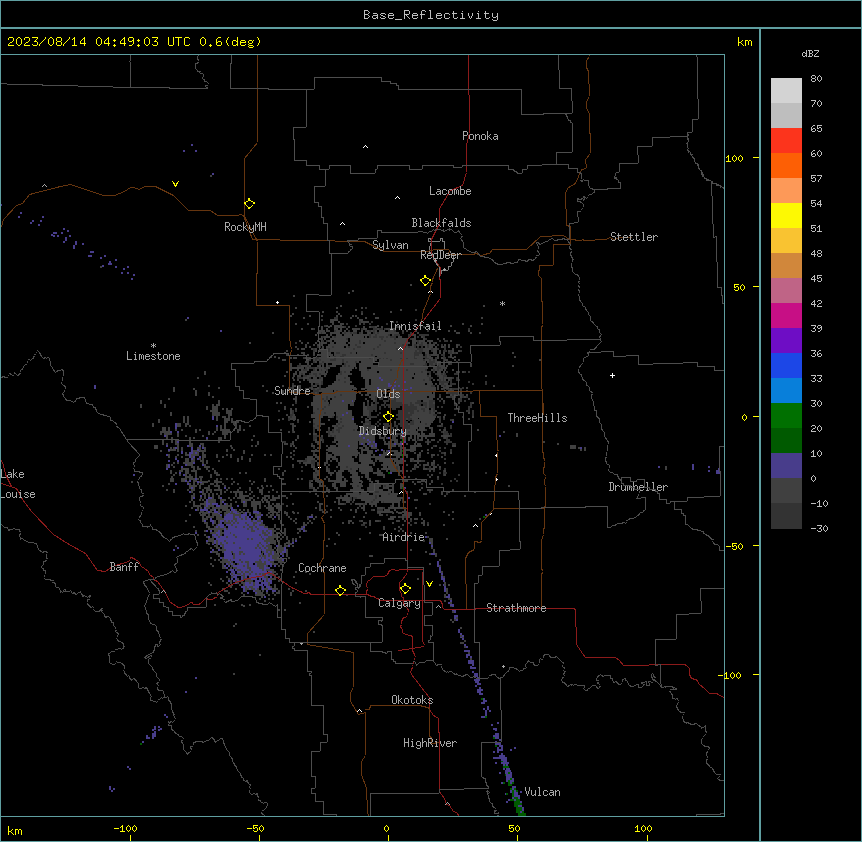Viewport: 862px width, 842px height.
Task: Select the yellow diamond marker at Olds
Action: [x=388, y=417]
